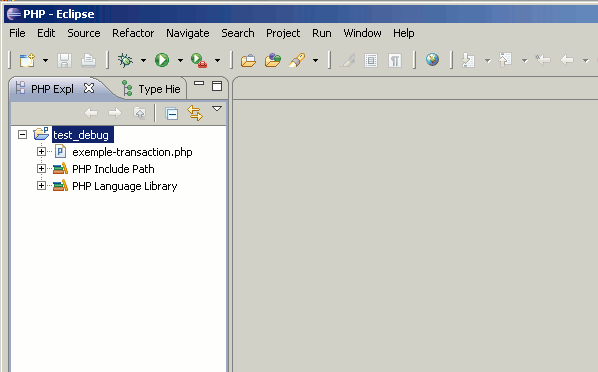Open Web Browser globe icon
598x372 pixels.
click(x=432, y=60)
